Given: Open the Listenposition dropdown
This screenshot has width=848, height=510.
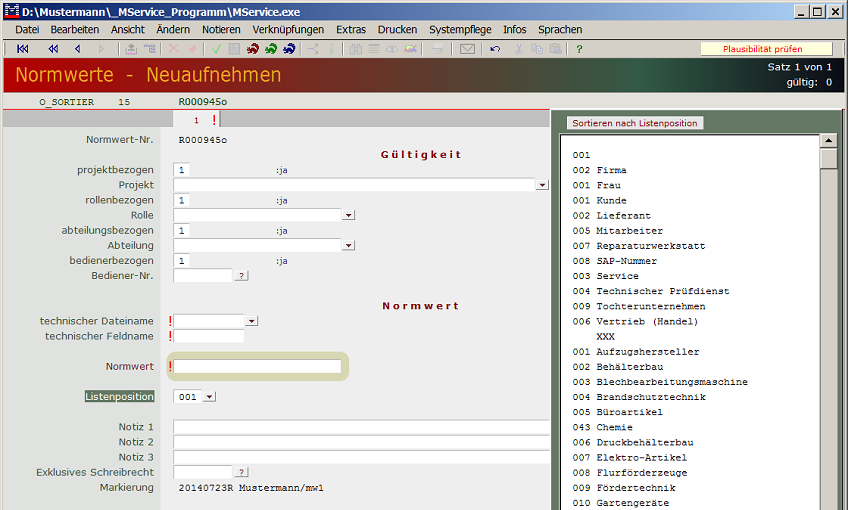Looking at the screenshot, I should (x=209, y=396).
